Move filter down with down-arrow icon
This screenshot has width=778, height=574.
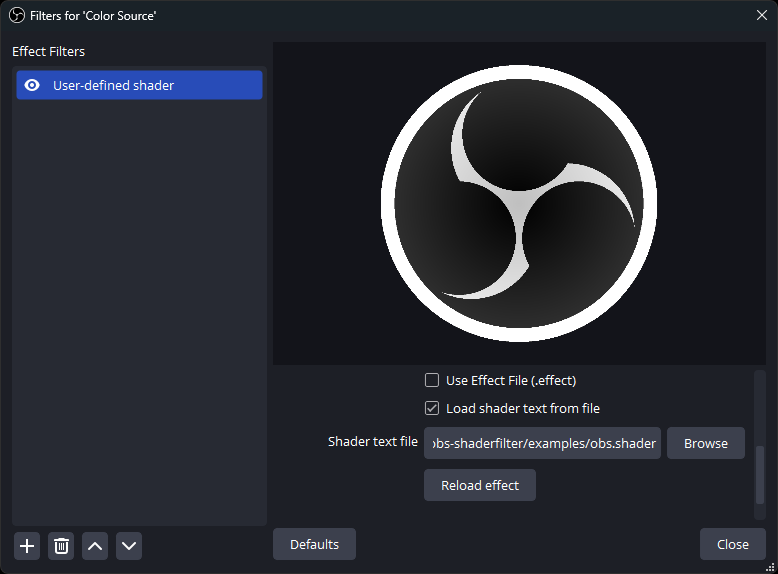point(129,546)
